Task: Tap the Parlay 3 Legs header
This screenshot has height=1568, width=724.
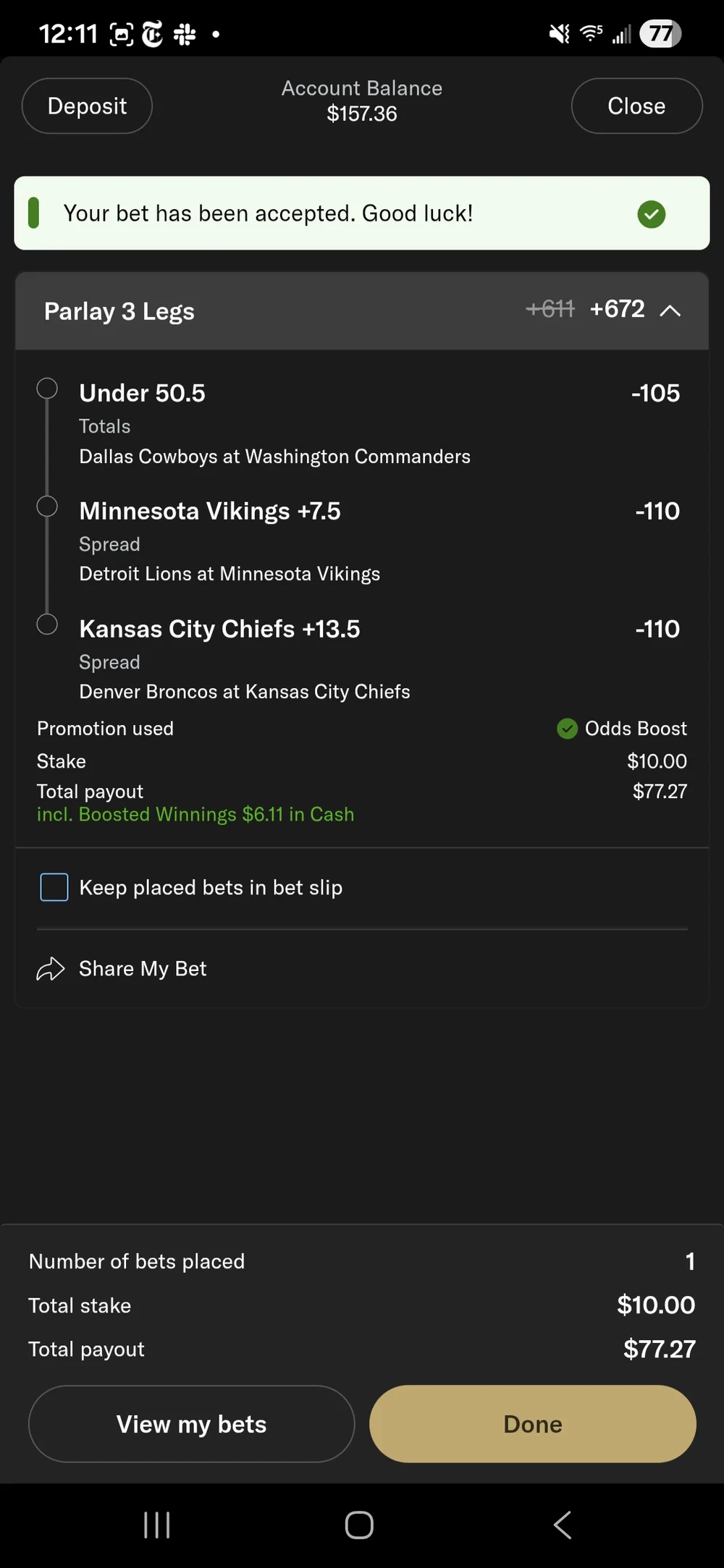Action: coord(119,312)
